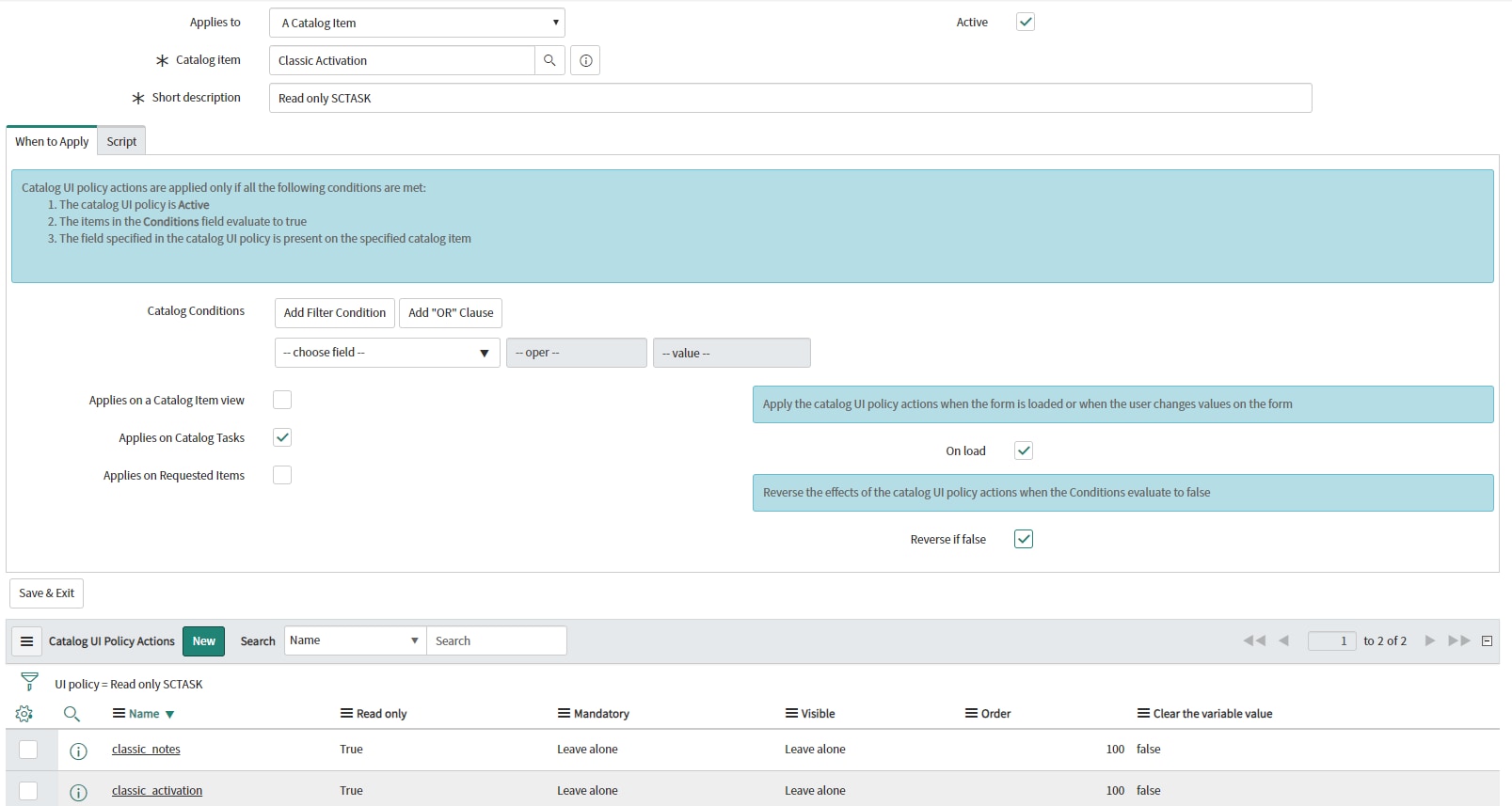
Task: Select the classic_activation row checkbox
Action: click(28, 791)
